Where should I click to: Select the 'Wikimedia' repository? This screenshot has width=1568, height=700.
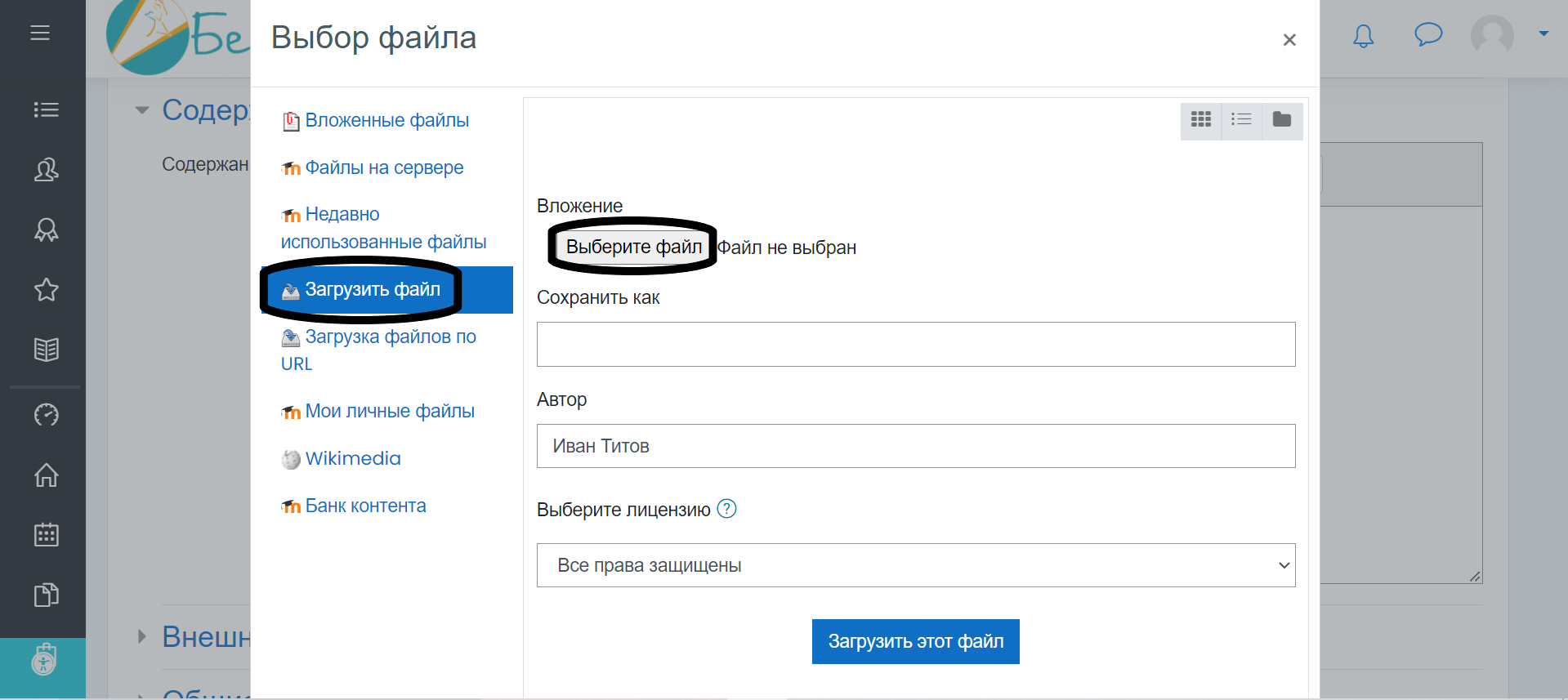[352, 458]
